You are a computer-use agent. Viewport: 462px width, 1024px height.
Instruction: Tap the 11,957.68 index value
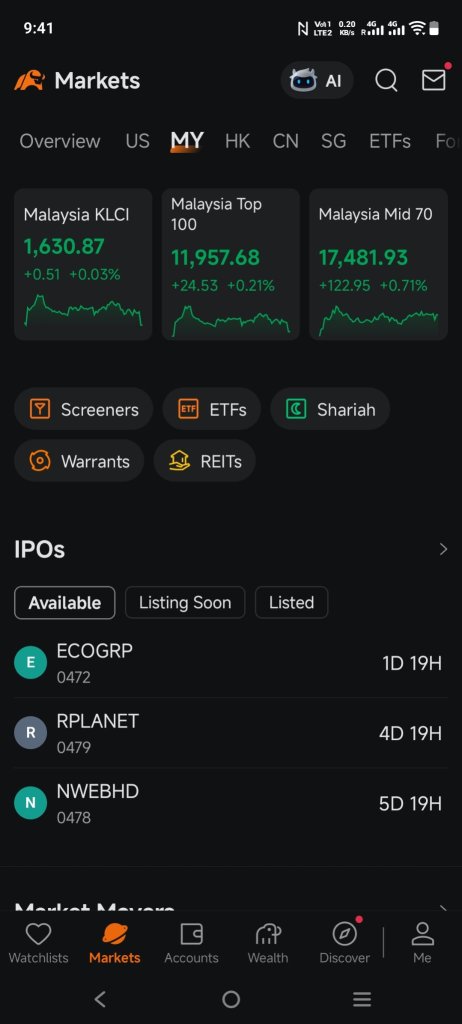pos(216,257)
